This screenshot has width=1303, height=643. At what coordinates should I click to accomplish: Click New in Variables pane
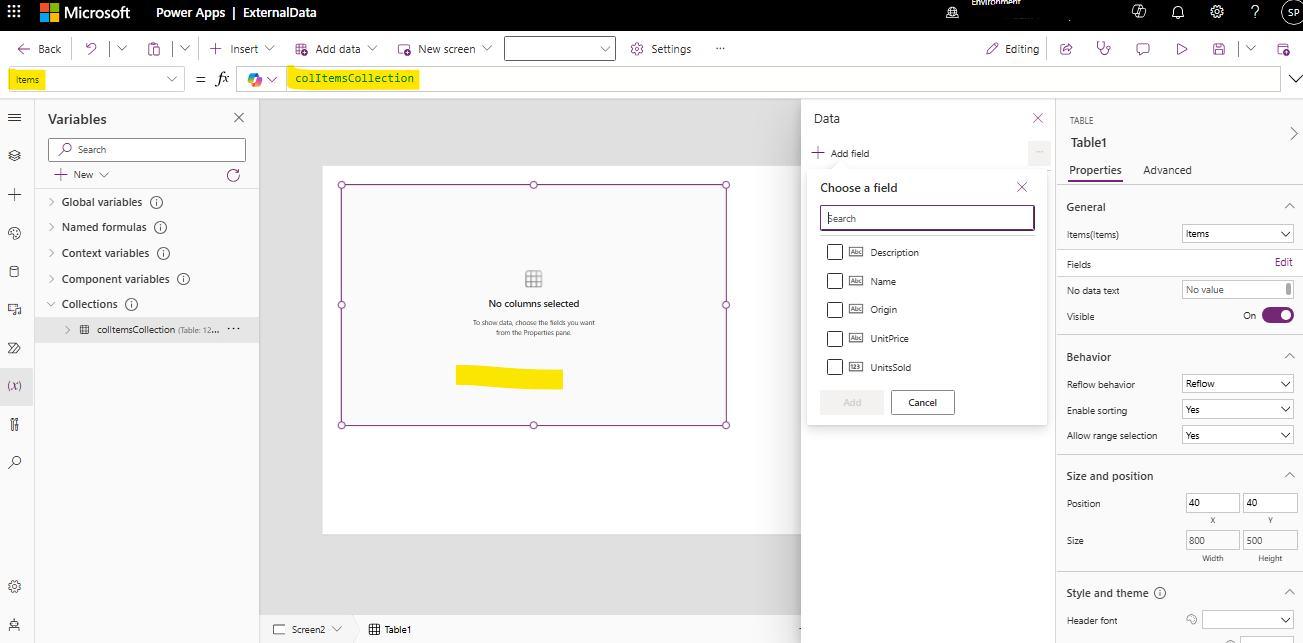[82, 174]
